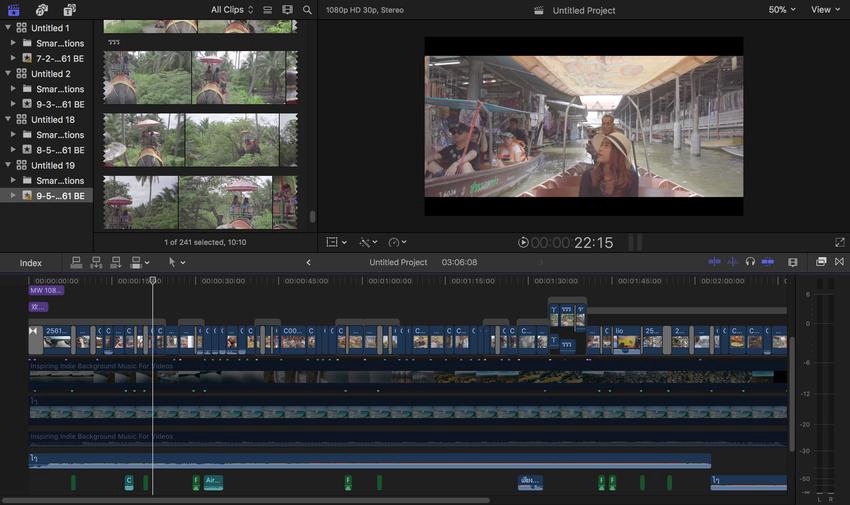Toggle video and audio skimming

click(x=714, y=262)
